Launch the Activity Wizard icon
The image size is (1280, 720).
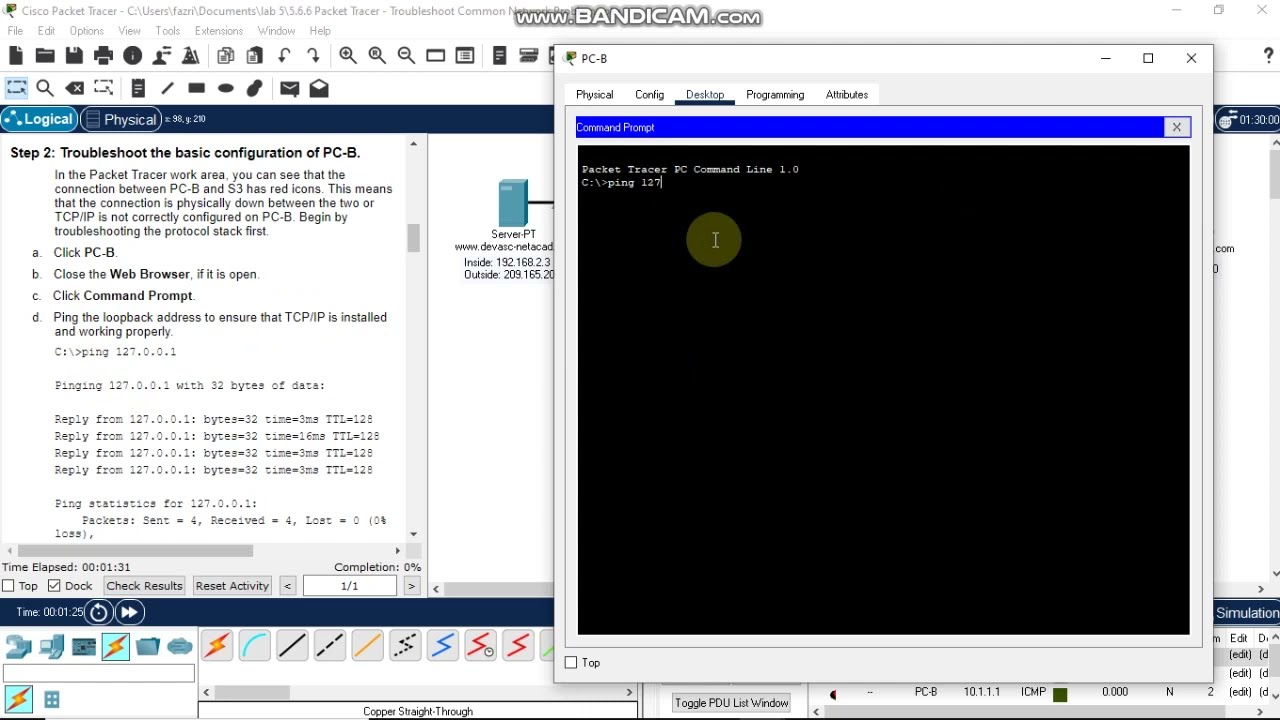pos(161,56)
